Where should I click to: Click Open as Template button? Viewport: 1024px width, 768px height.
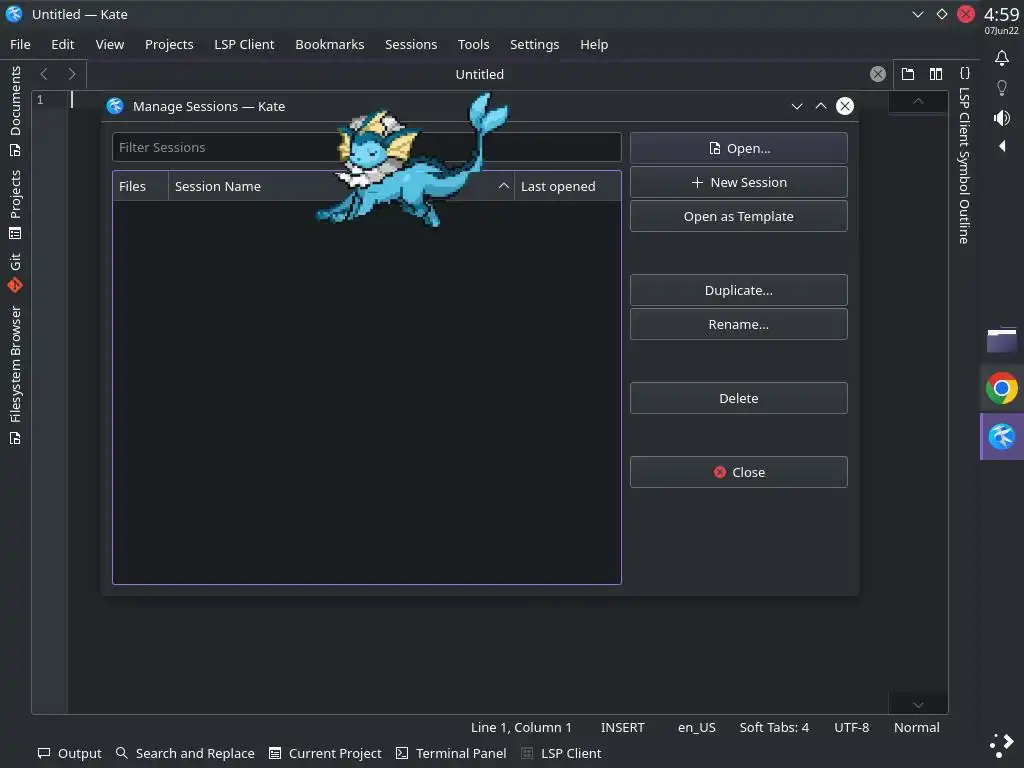[739, 216]
